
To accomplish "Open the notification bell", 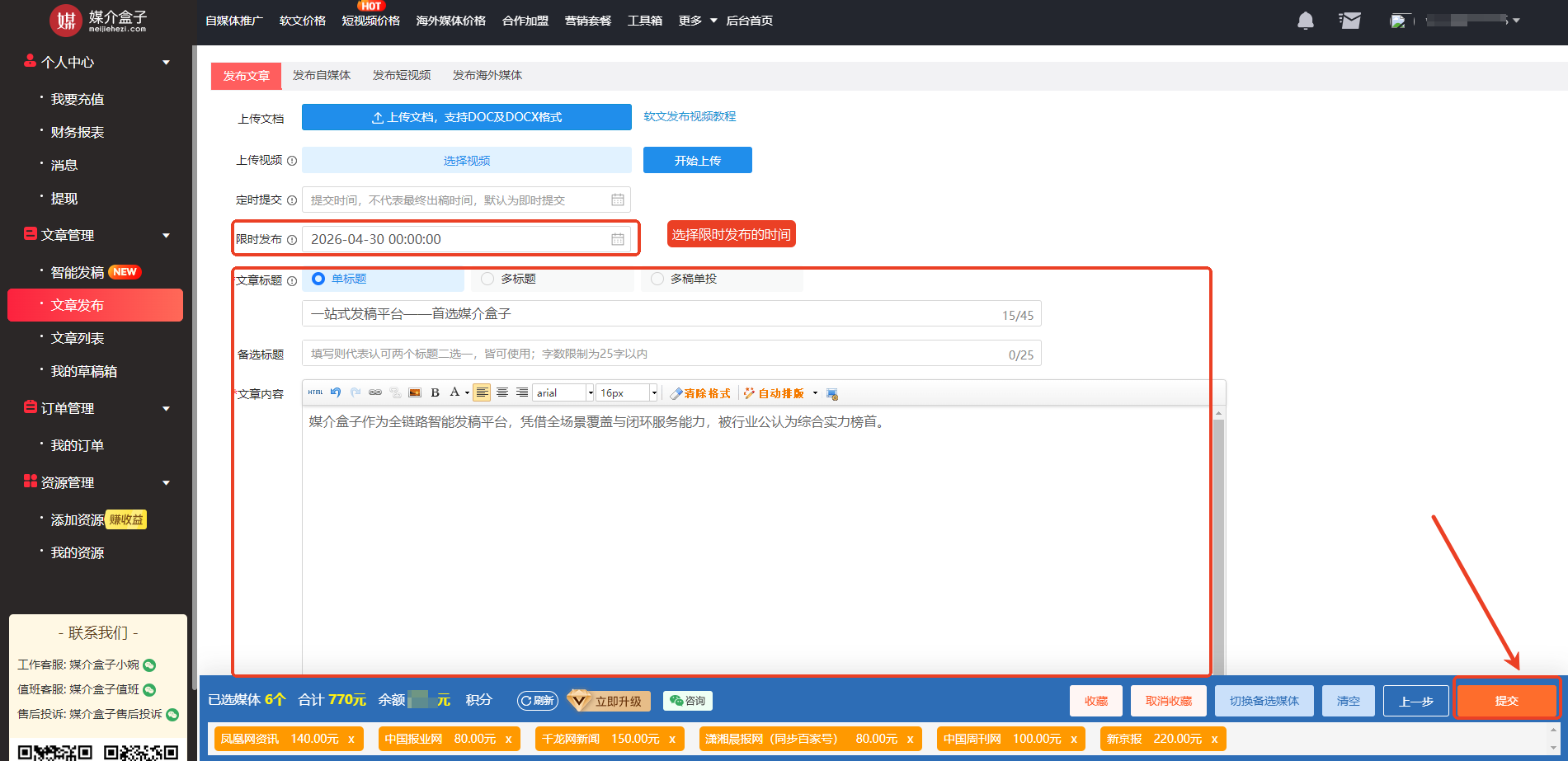I will 1305,21.
